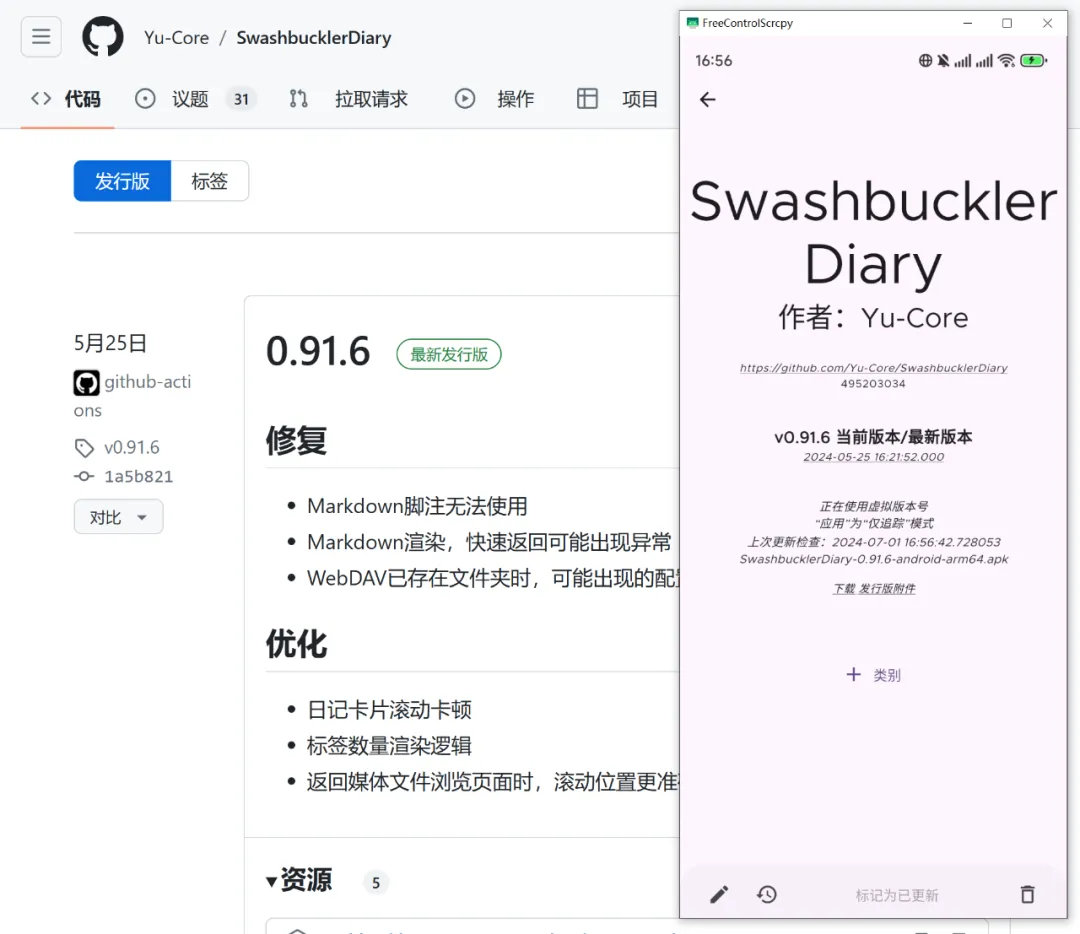Open commit 1a5b821
This screenshot has width=1080, height=934.
coord(138,477)
